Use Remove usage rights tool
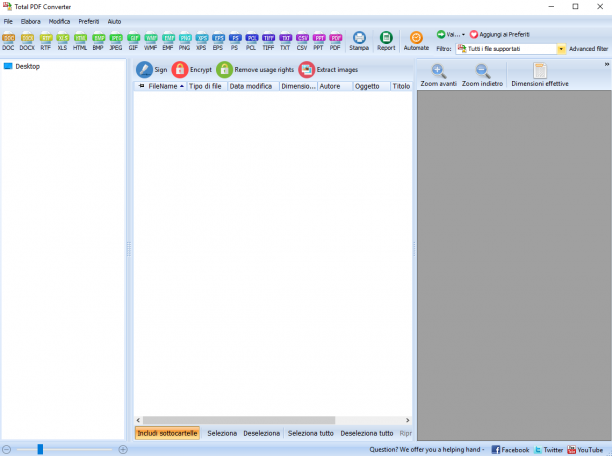The image size is (612, 456). (x=255, y=69)
